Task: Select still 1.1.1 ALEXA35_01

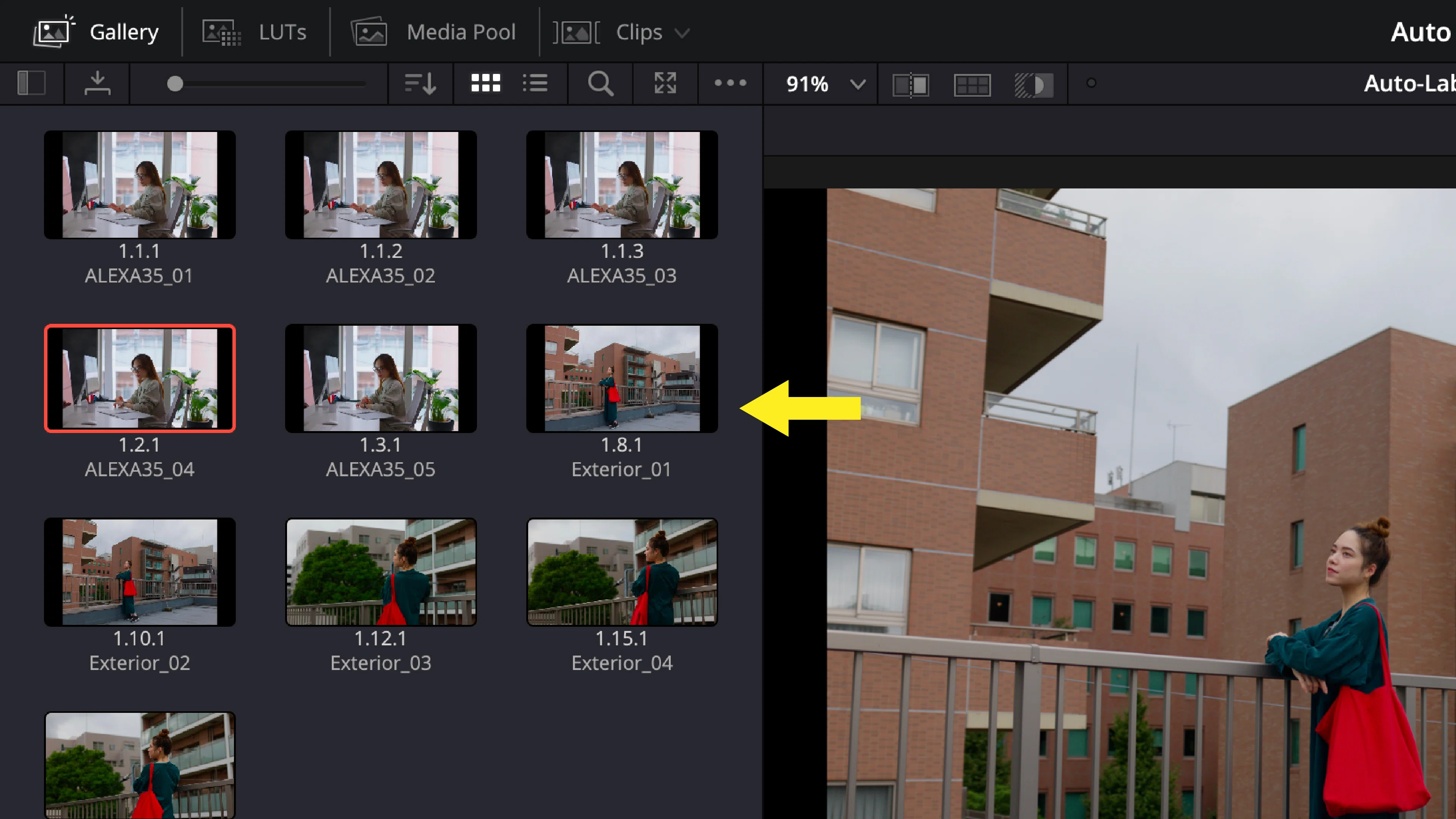Action: tap(140, 185)
